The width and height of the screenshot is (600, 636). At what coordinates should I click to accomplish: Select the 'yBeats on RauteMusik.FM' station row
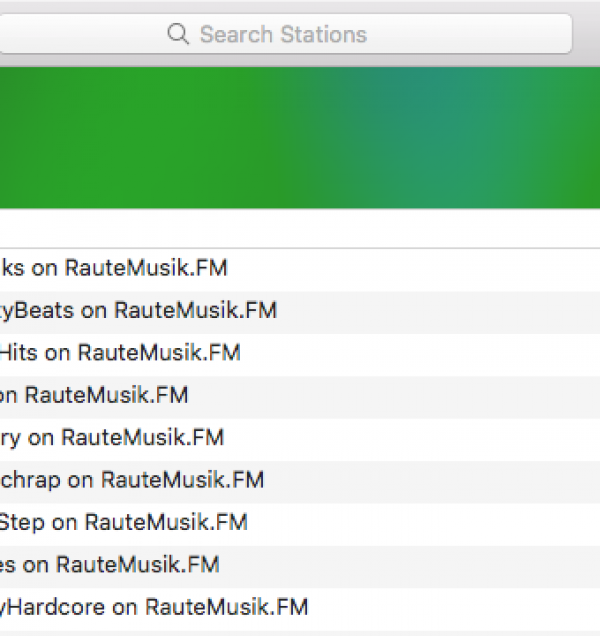pyautogui.click(x=300, y=312)
